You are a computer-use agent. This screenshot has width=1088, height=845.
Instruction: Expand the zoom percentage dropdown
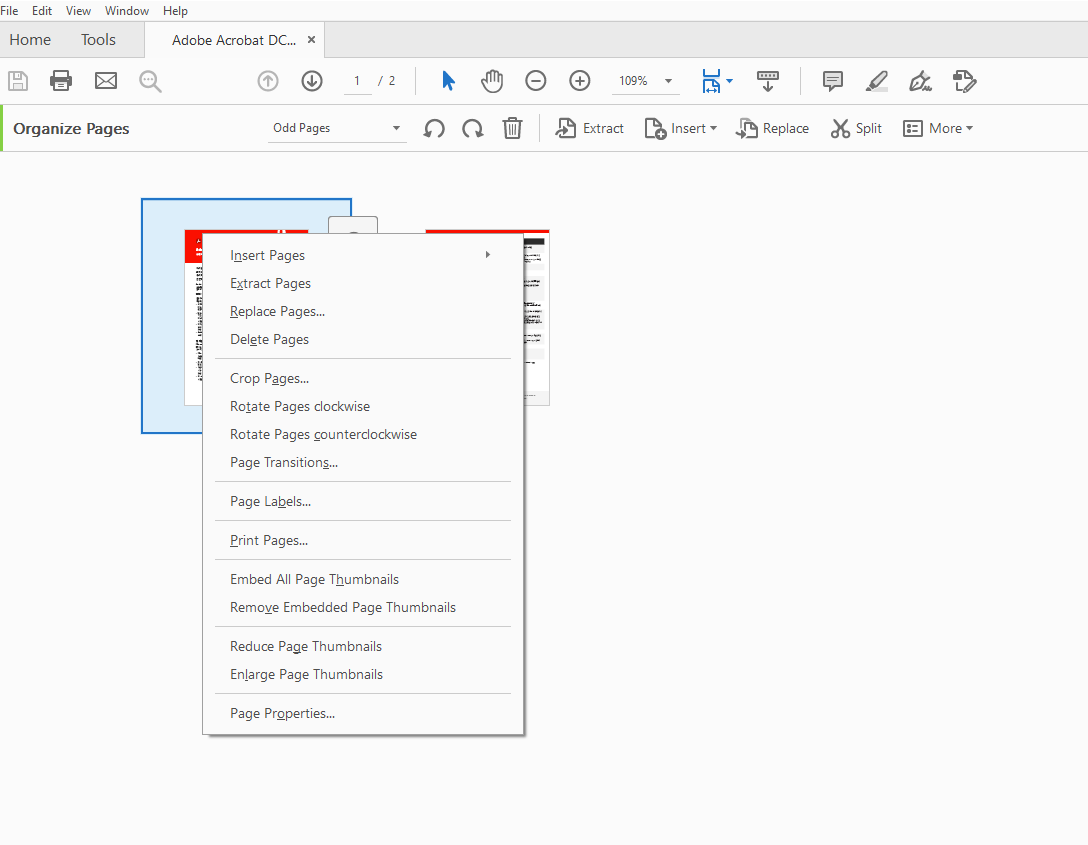(x=668, y=81)
